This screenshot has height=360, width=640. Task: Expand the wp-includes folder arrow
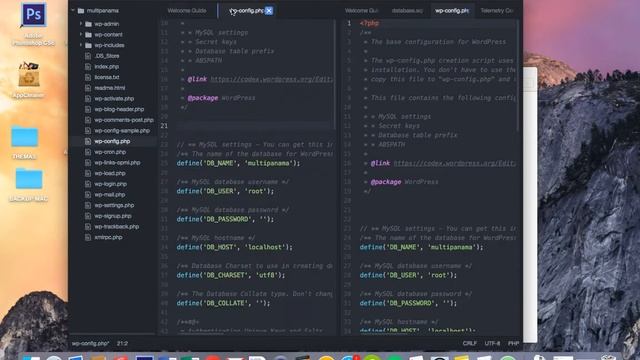81,45
